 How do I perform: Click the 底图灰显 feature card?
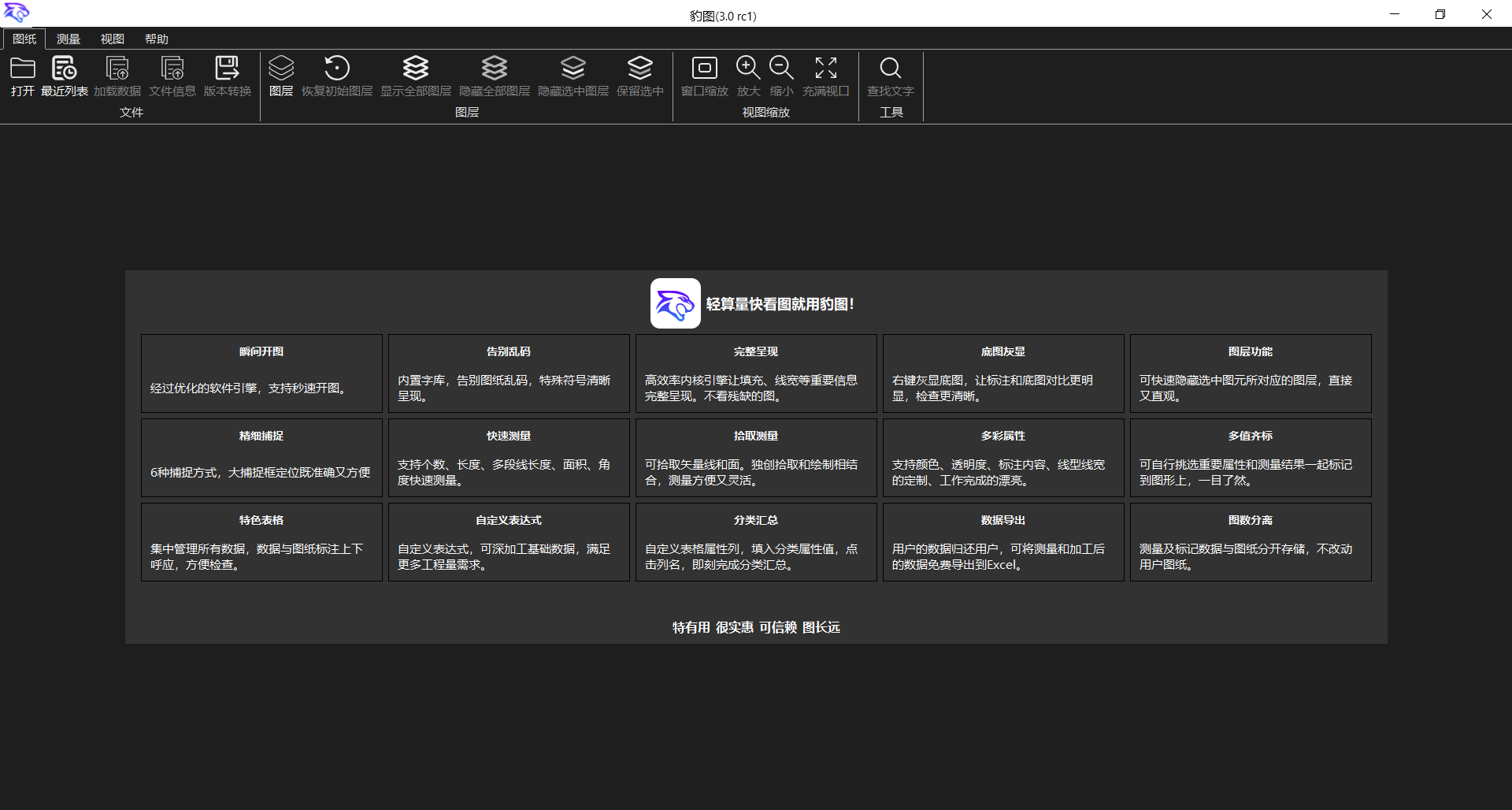click(1003, 373)
